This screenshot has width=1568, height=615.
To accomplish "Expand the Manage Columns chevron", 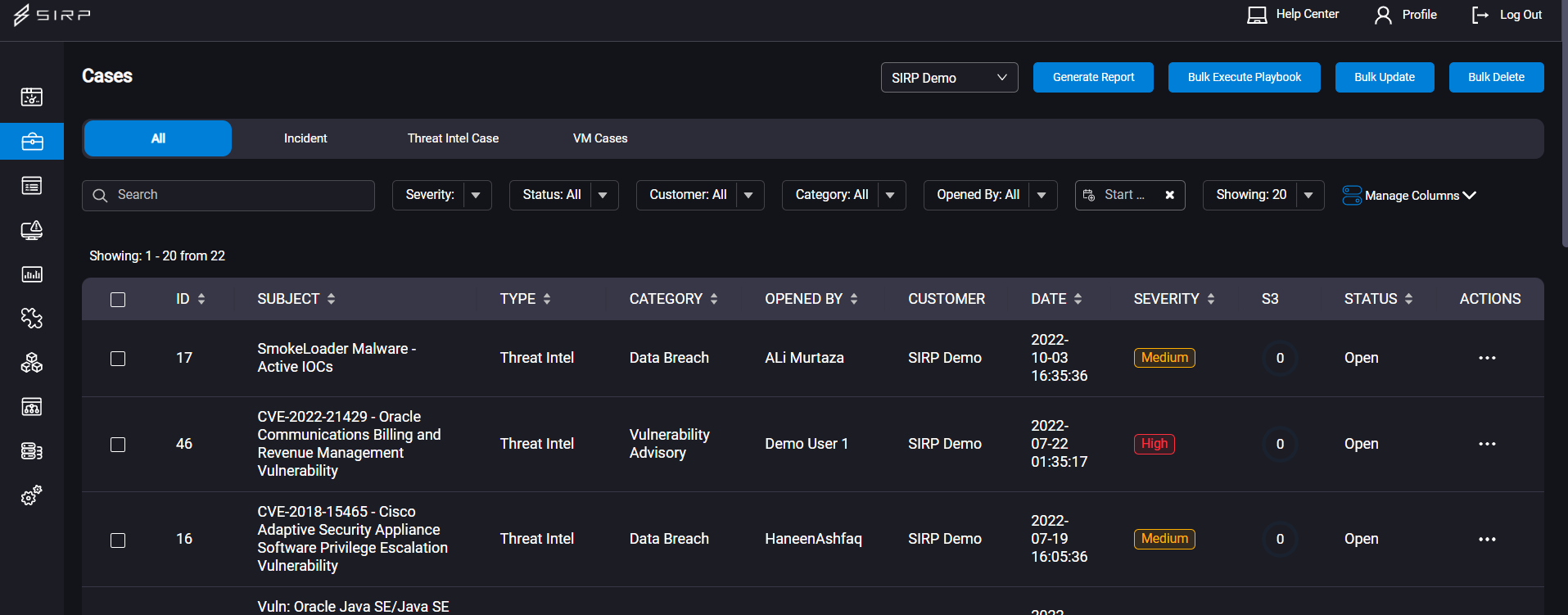I will pyautogui.click(x=1470, y=195).
